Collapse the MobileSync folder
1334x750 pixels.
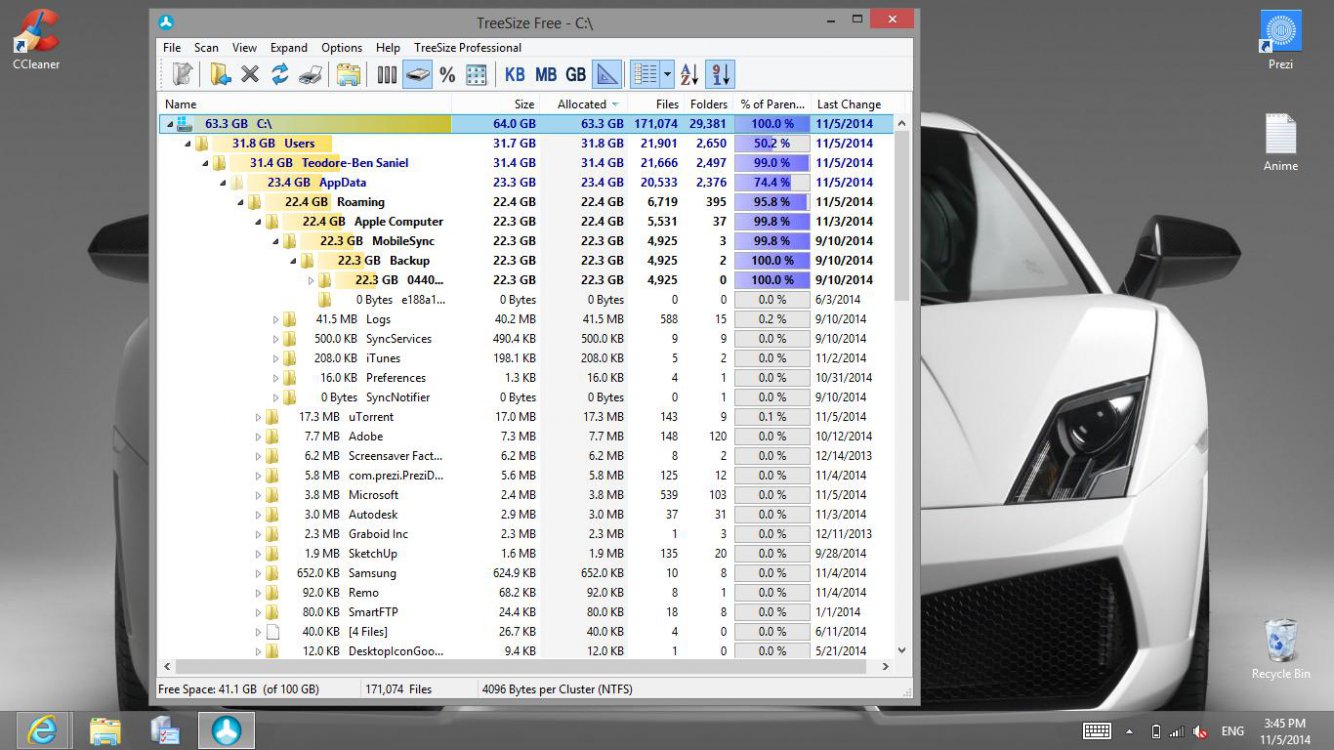[x=275, y=241]
